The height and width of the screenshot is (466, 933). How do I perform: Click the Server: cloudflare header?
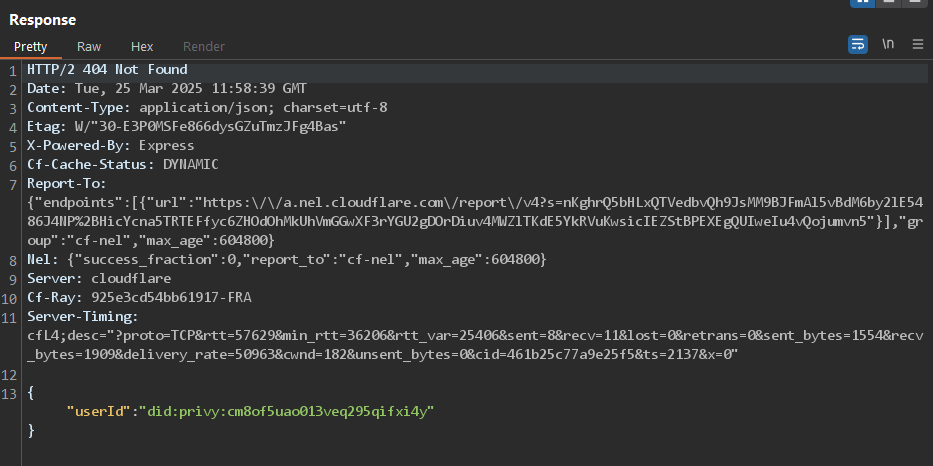(x=99, y=279)
